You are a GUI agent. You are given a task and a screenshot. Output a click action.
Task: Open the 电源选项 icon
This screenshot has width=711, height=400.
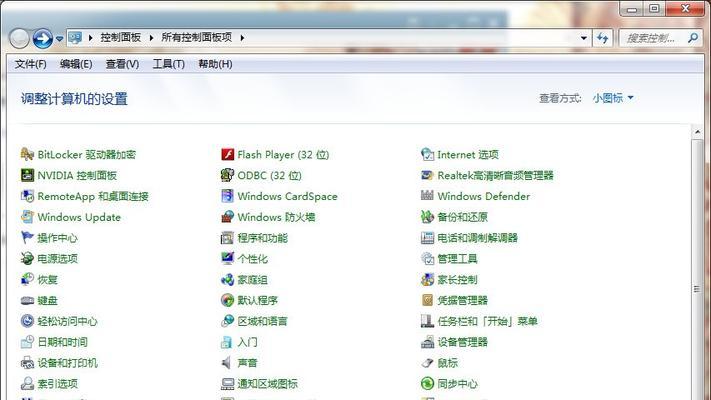[x=27, y=259]
